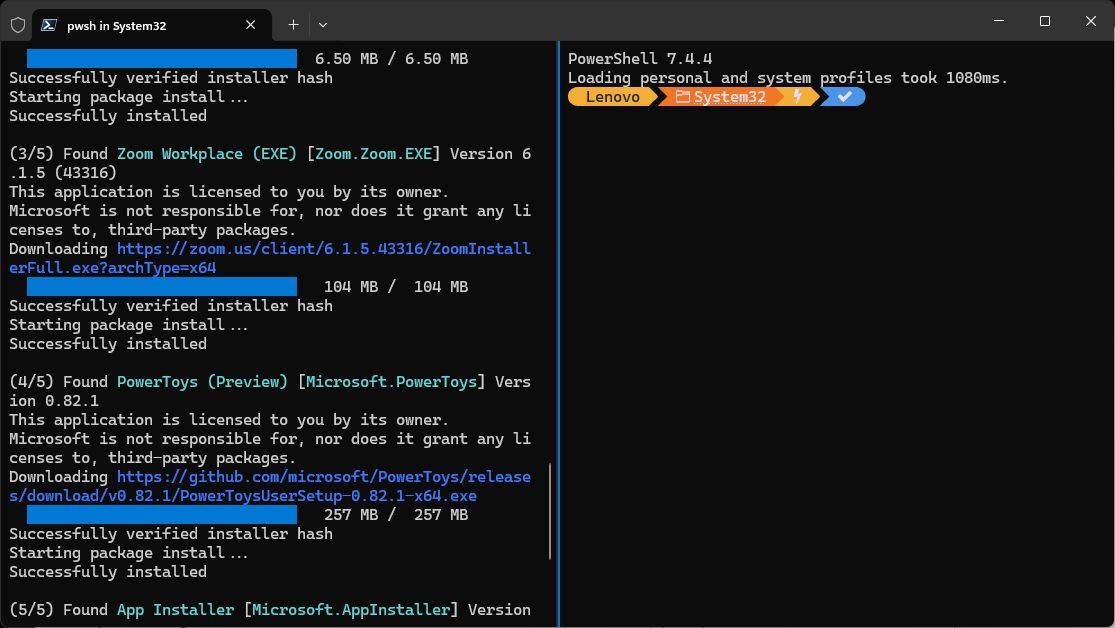Screen dimensions: 1115x628
Task: Click the 257 MB download progress bar
Action: (161, 514)
